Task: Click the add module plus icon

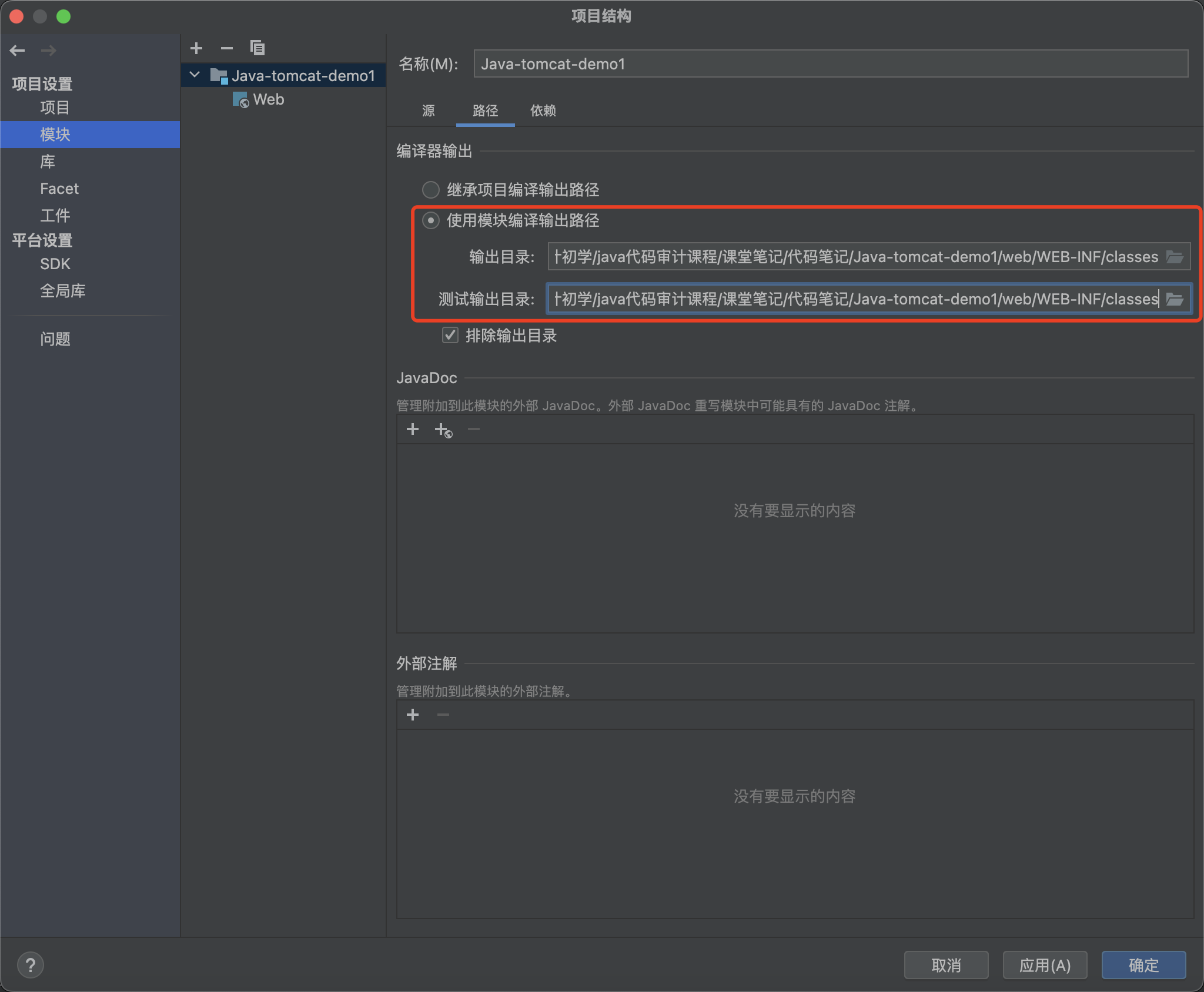Action: 196,48
